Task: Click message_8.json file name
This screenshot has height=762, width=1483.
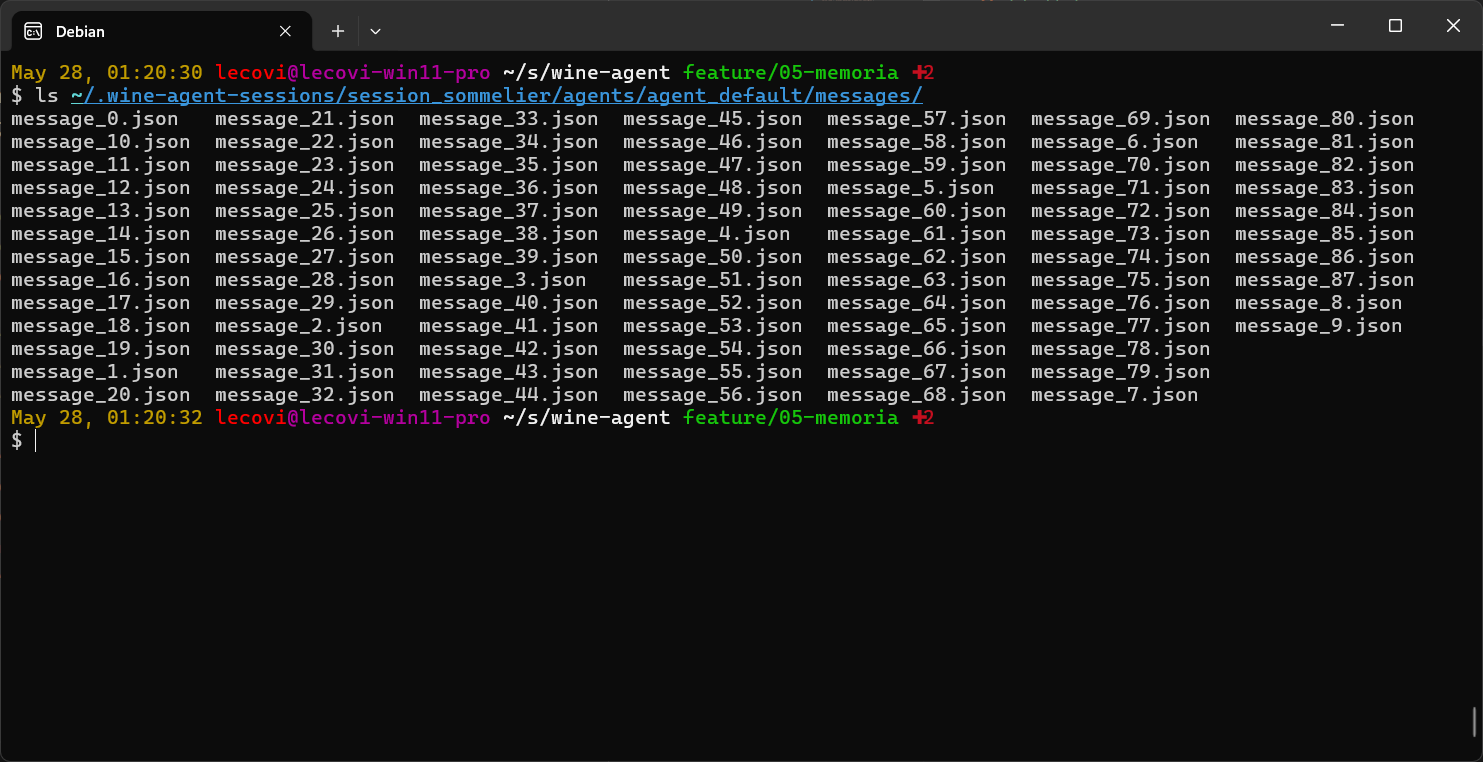Action: tap(1318, 303)
